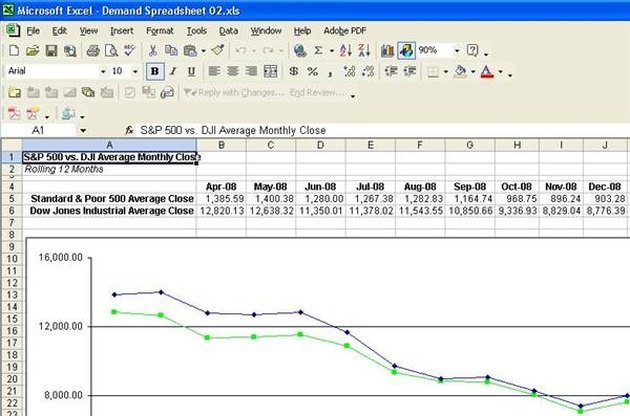Apply Currency Style dollar icon
Screen dimensions: 630x416
coord(294,72)
